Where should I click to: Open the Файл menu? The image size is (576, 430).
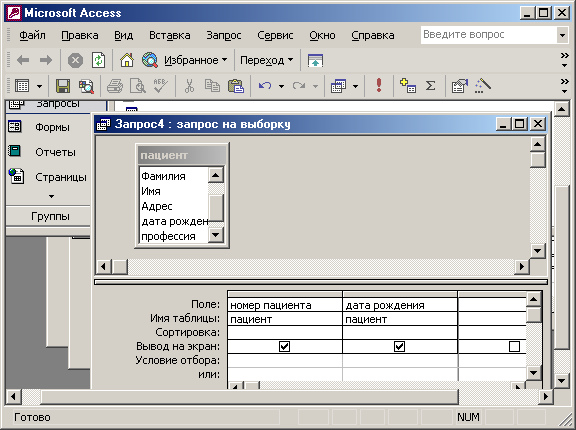point(32,35)
